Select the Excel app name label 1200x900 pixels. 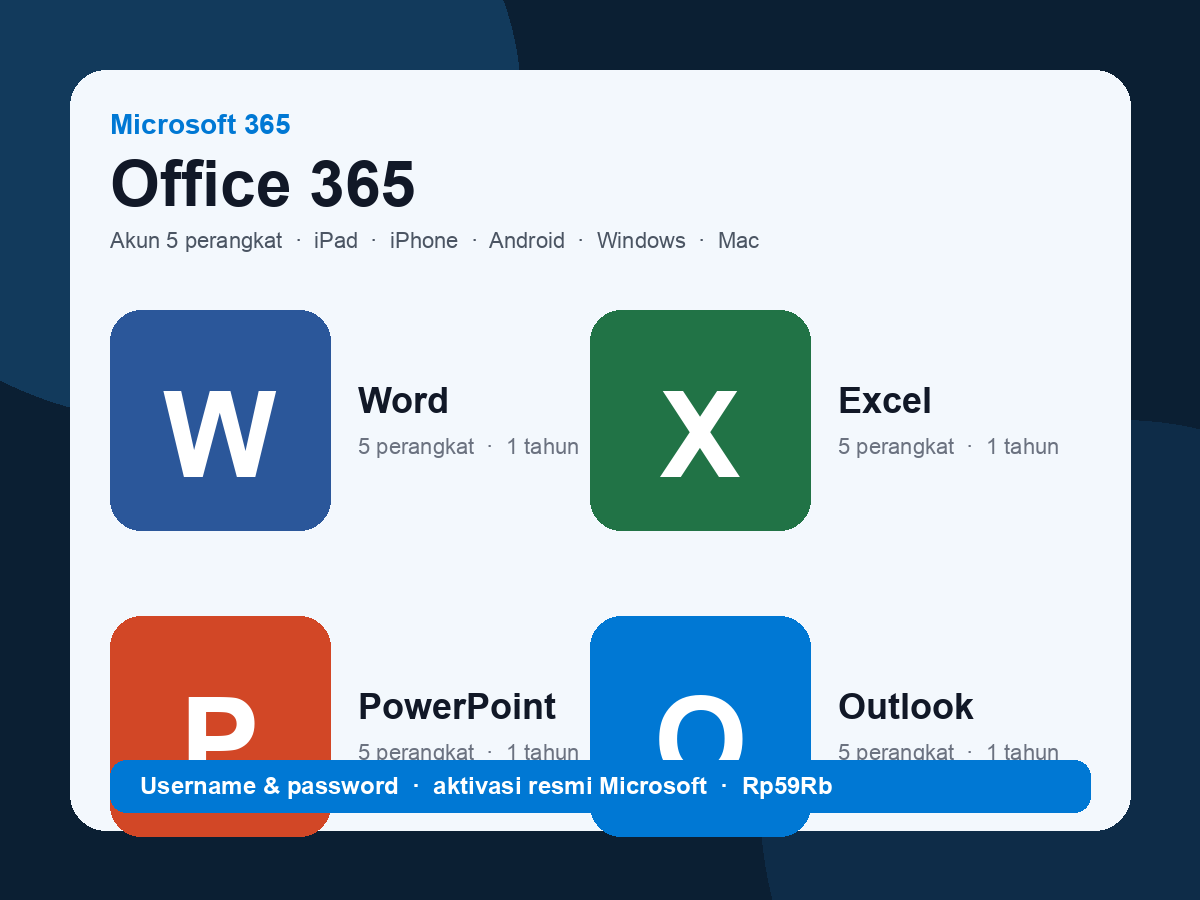coord(884,401)
